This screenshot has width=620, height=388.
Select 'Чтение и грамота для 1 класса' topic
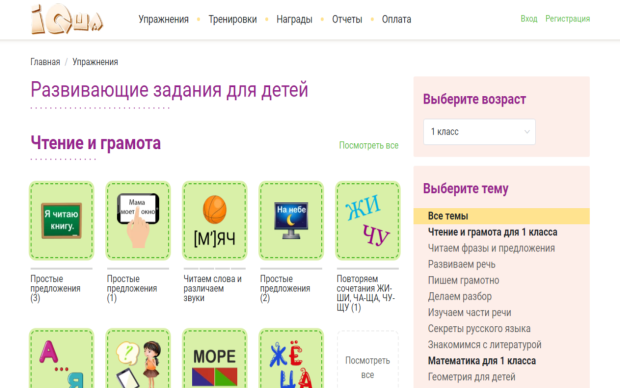click(x=492, y=232)
